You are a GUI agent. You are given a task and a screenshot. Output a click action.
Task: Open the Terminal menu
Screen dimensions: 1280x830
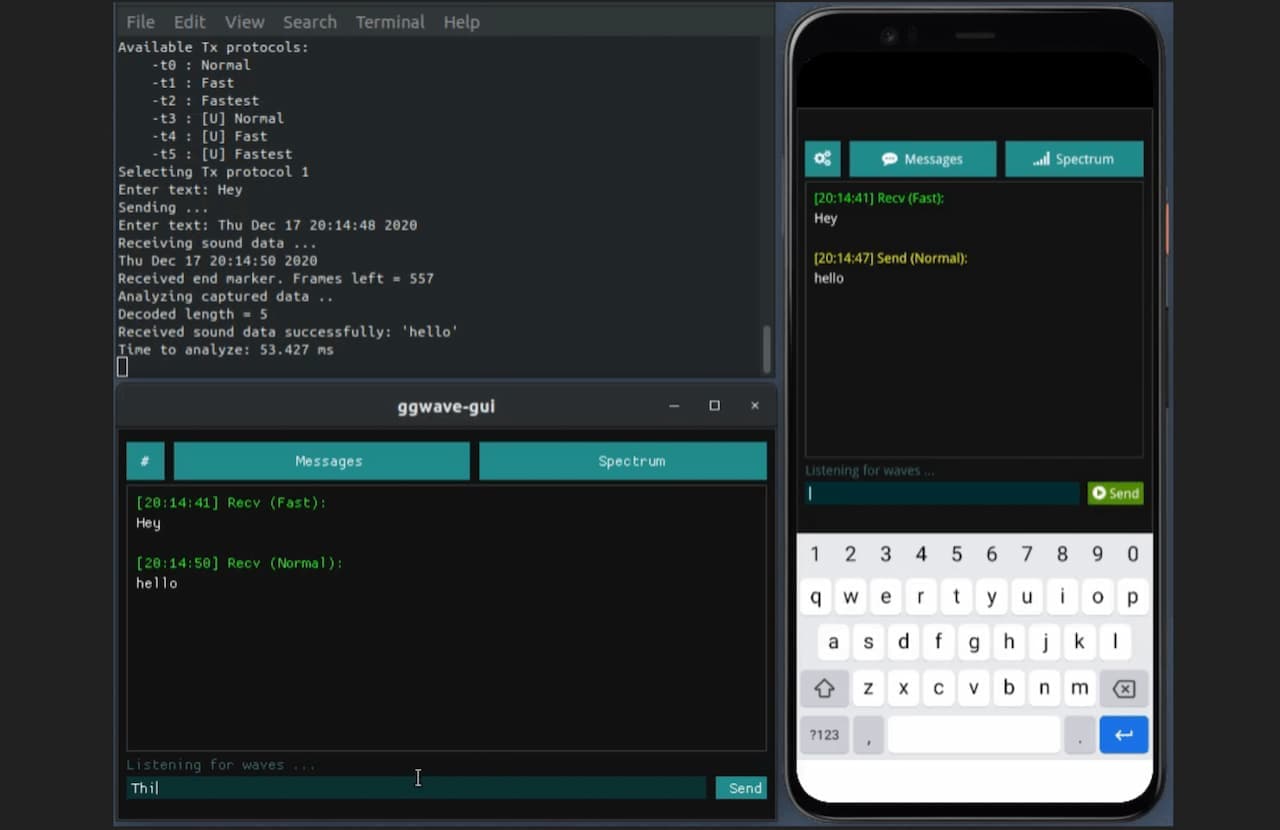coord(390,21)
